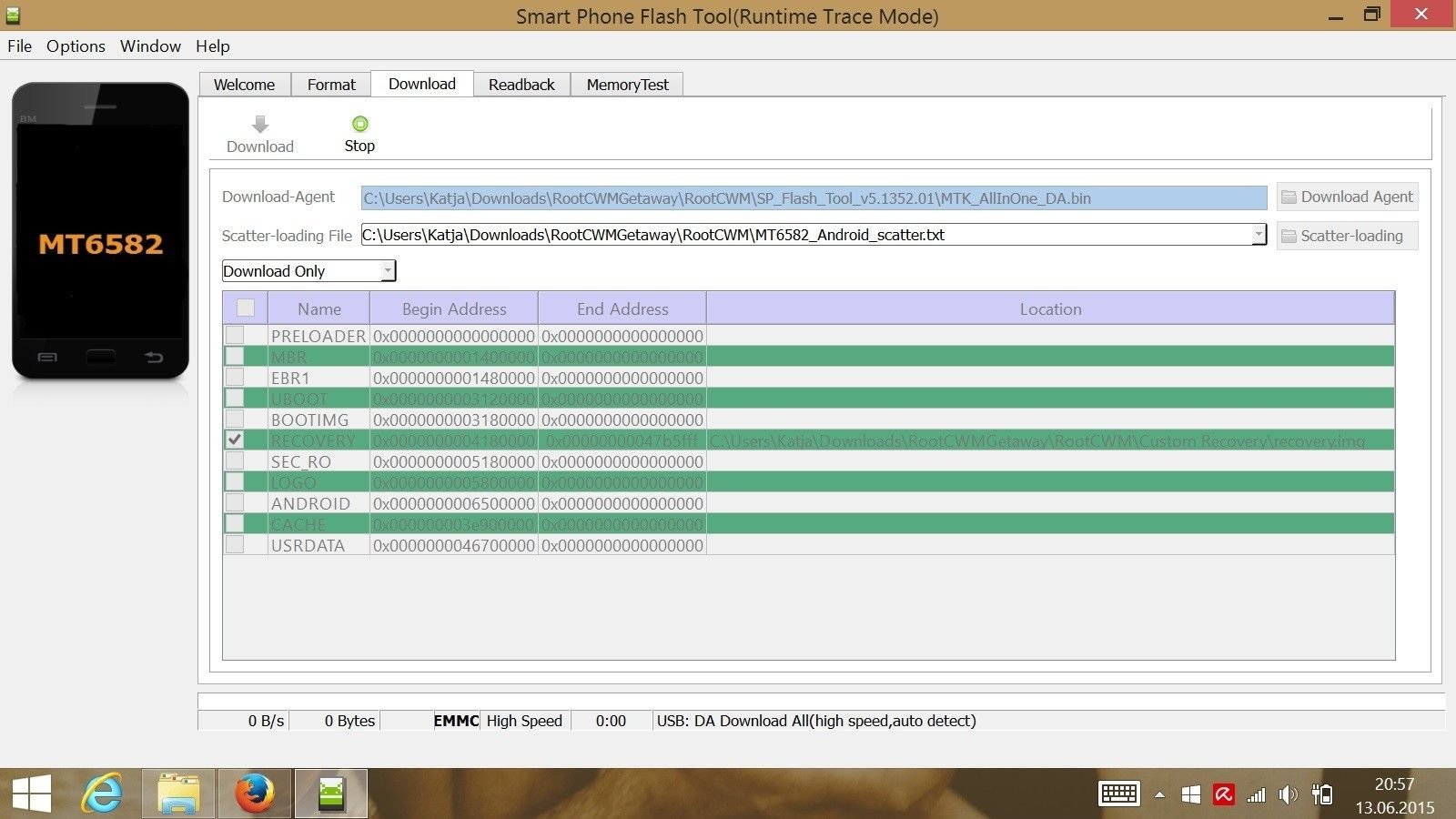Open the Options menu
This screenshot has height=819, width=1456.
coord(76,46)
